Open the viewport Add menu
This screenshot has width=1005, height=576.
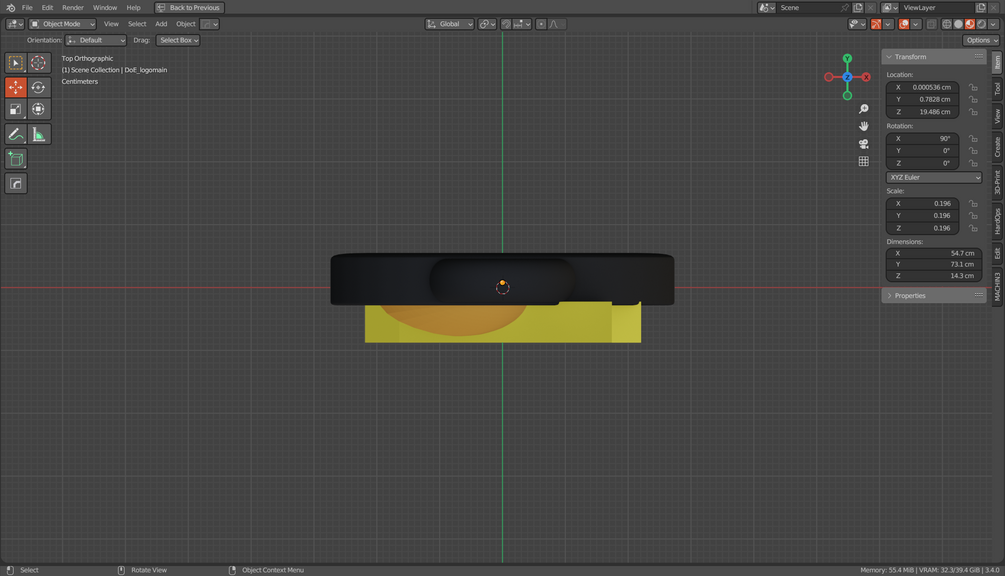(161, 24)
